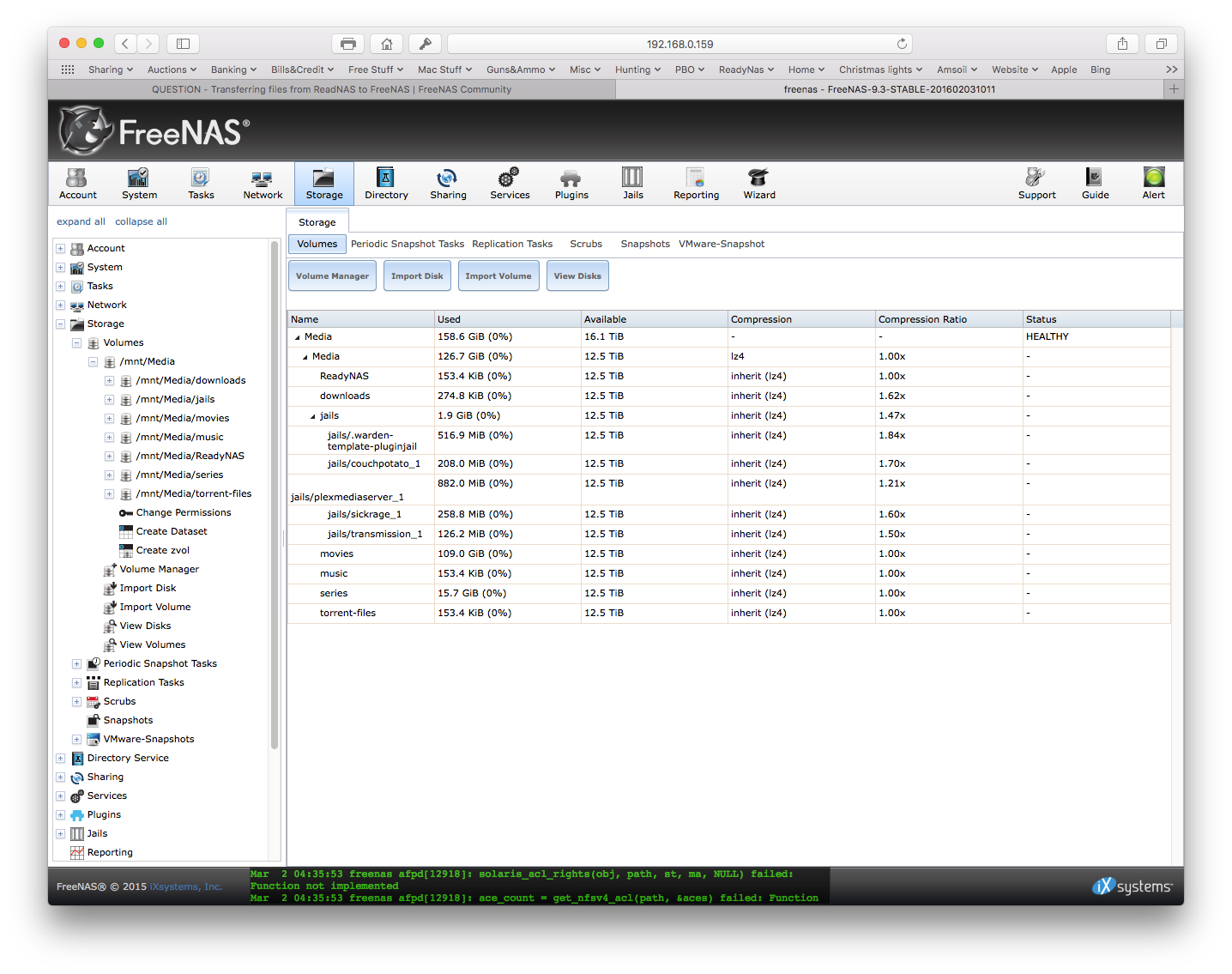Click the Safari home icon

pyautogui.click(x=387, y=44)
